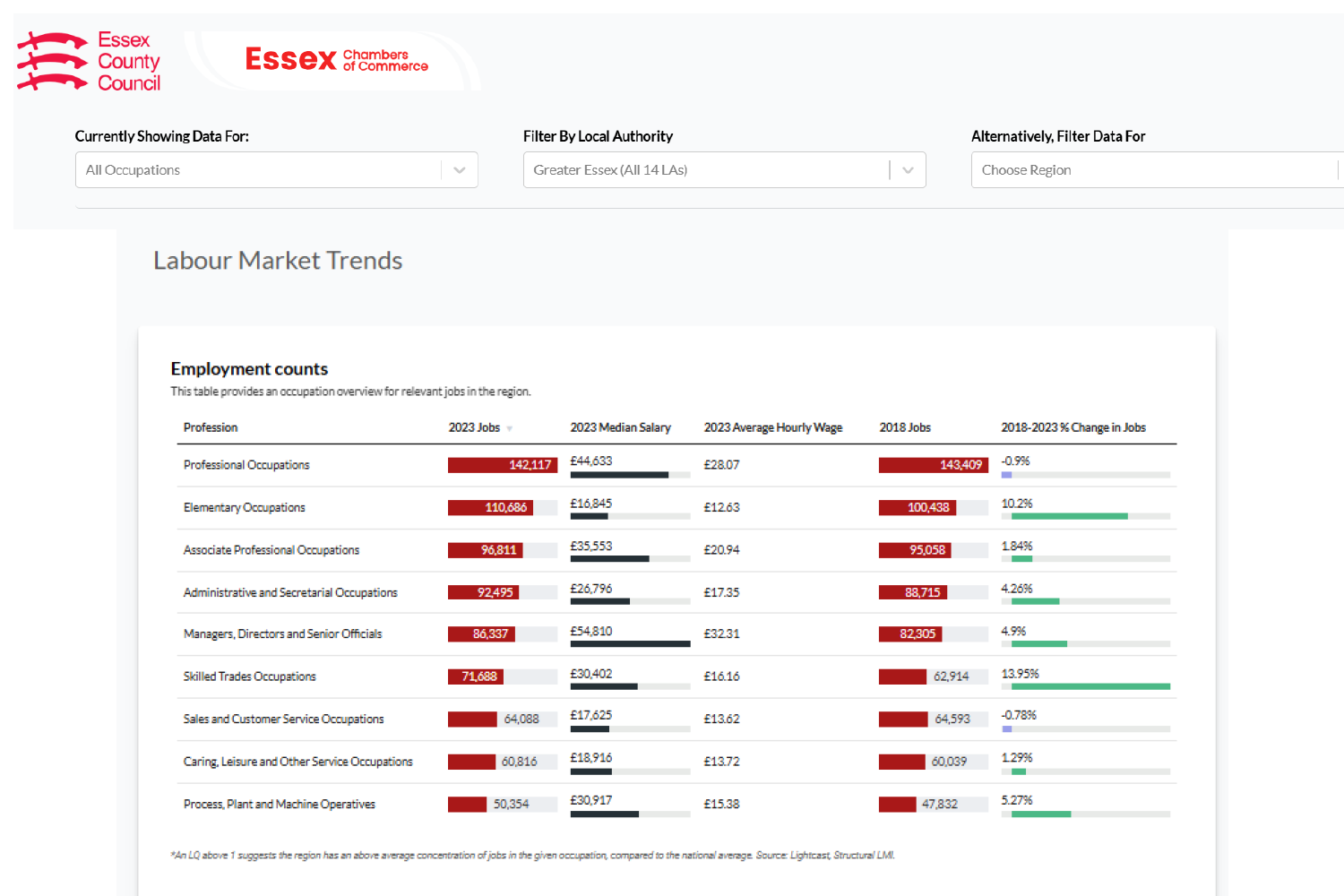Click the Elementary Occupations profession name

pyautogui.click(x=244, y=508)
